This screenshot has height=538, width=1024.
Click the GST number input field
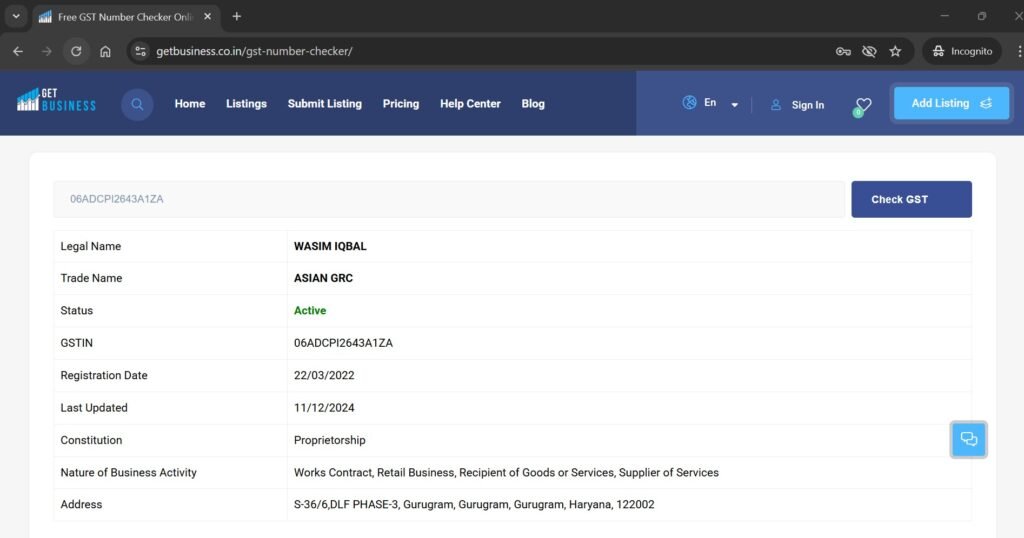tap(448, 199)
